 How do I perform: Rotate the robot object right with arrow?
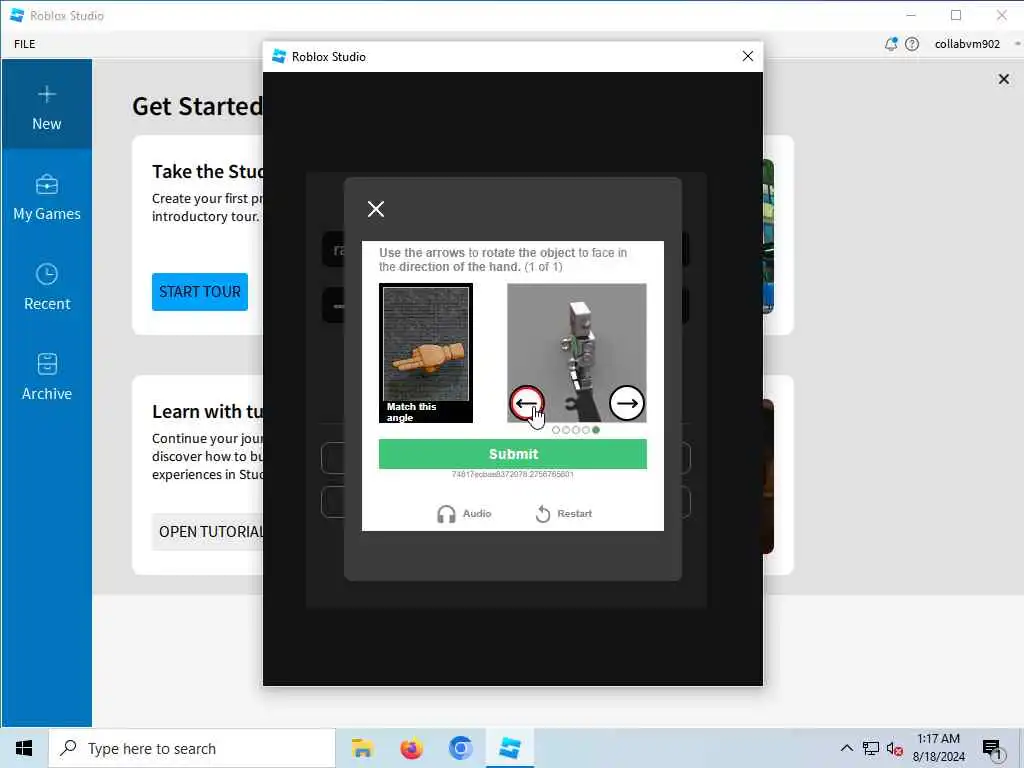[x=627, y=403]
